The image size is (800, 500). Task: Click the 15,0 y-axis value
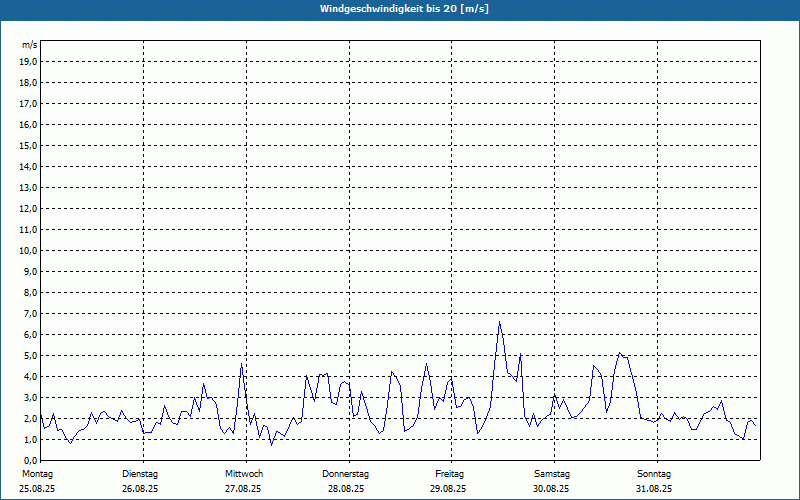point(28,145)
